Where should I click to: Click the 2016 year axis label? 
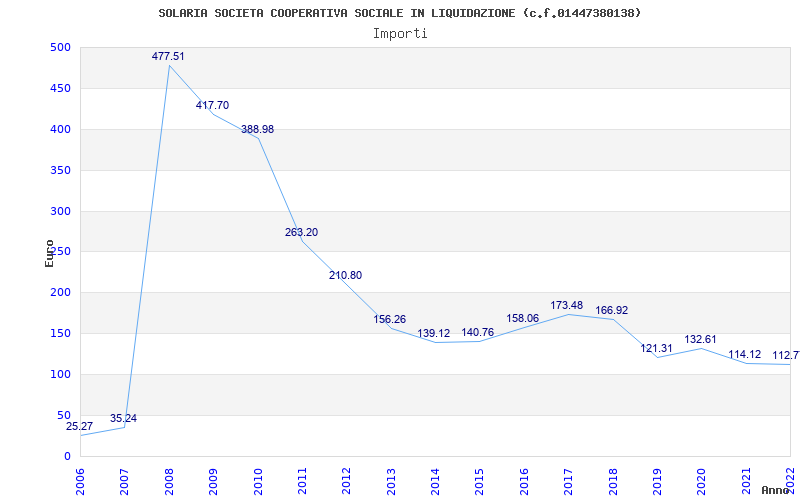point(524,481)
